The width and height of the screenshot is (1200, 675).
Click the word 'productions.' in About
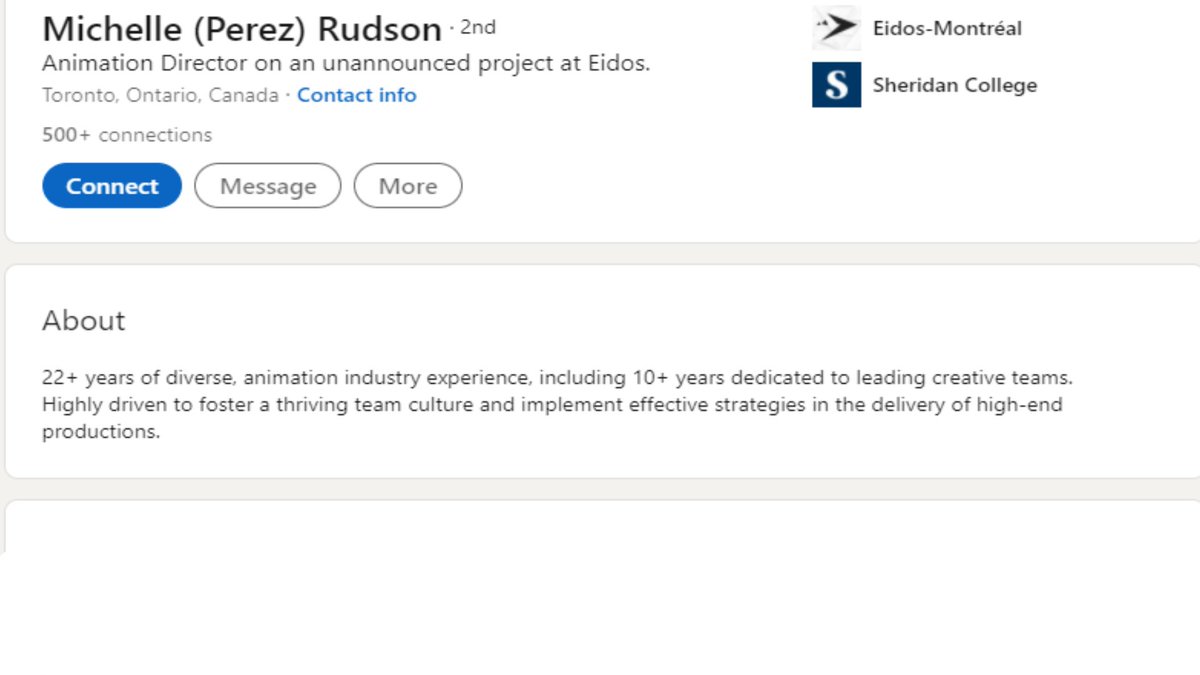pos(101,432)
